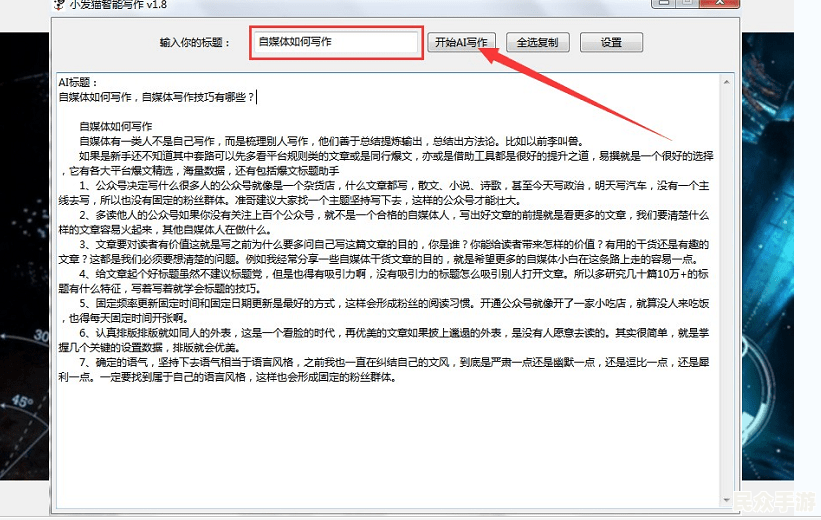Click the AI标题: heading line
Image resolution: width=821 pixels, height=520 pixels.
pos(77,82)
